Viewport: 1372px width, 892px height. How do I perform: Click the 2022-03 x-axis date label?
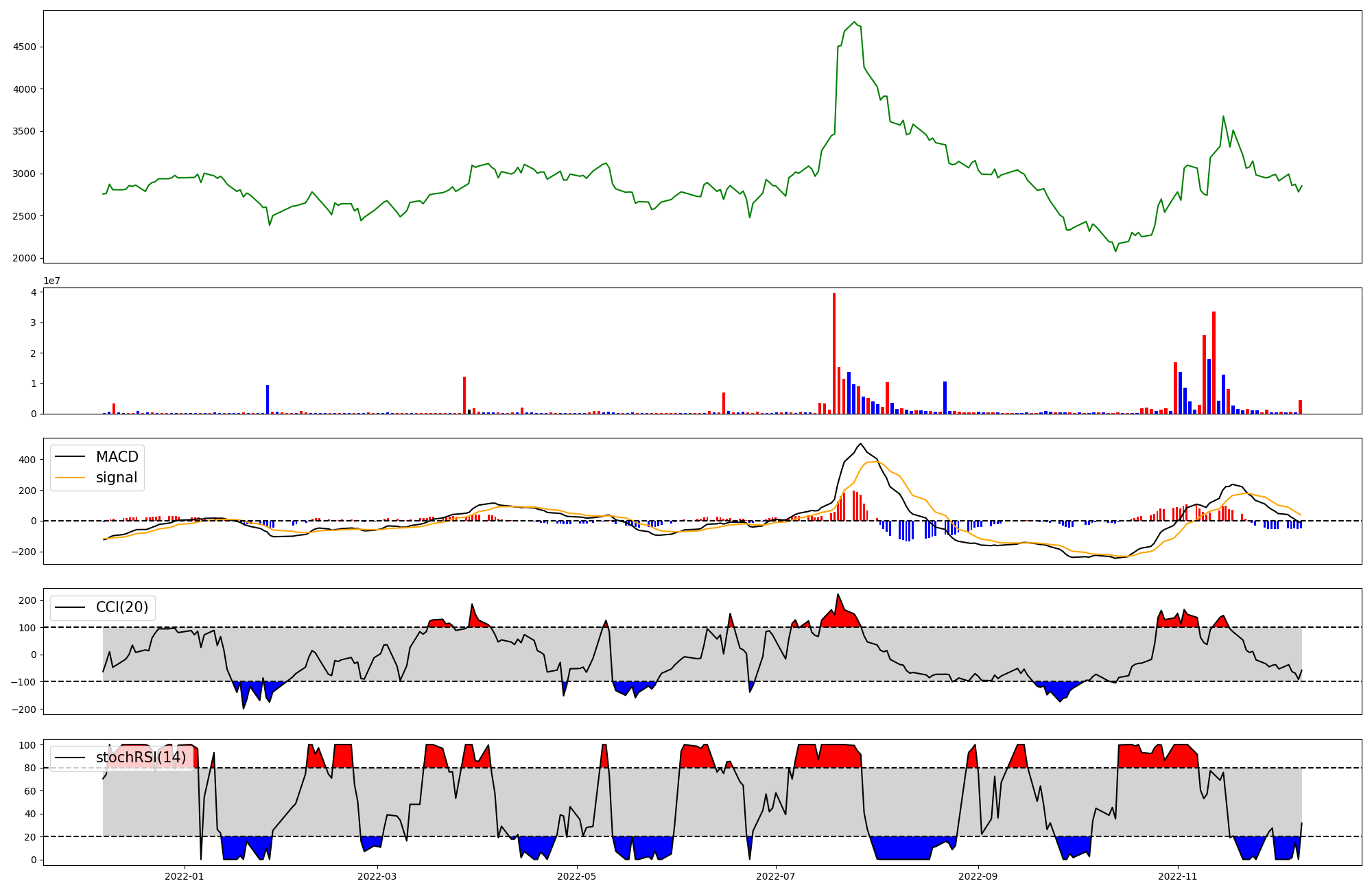pyautogui.click(x=378, y=876)
